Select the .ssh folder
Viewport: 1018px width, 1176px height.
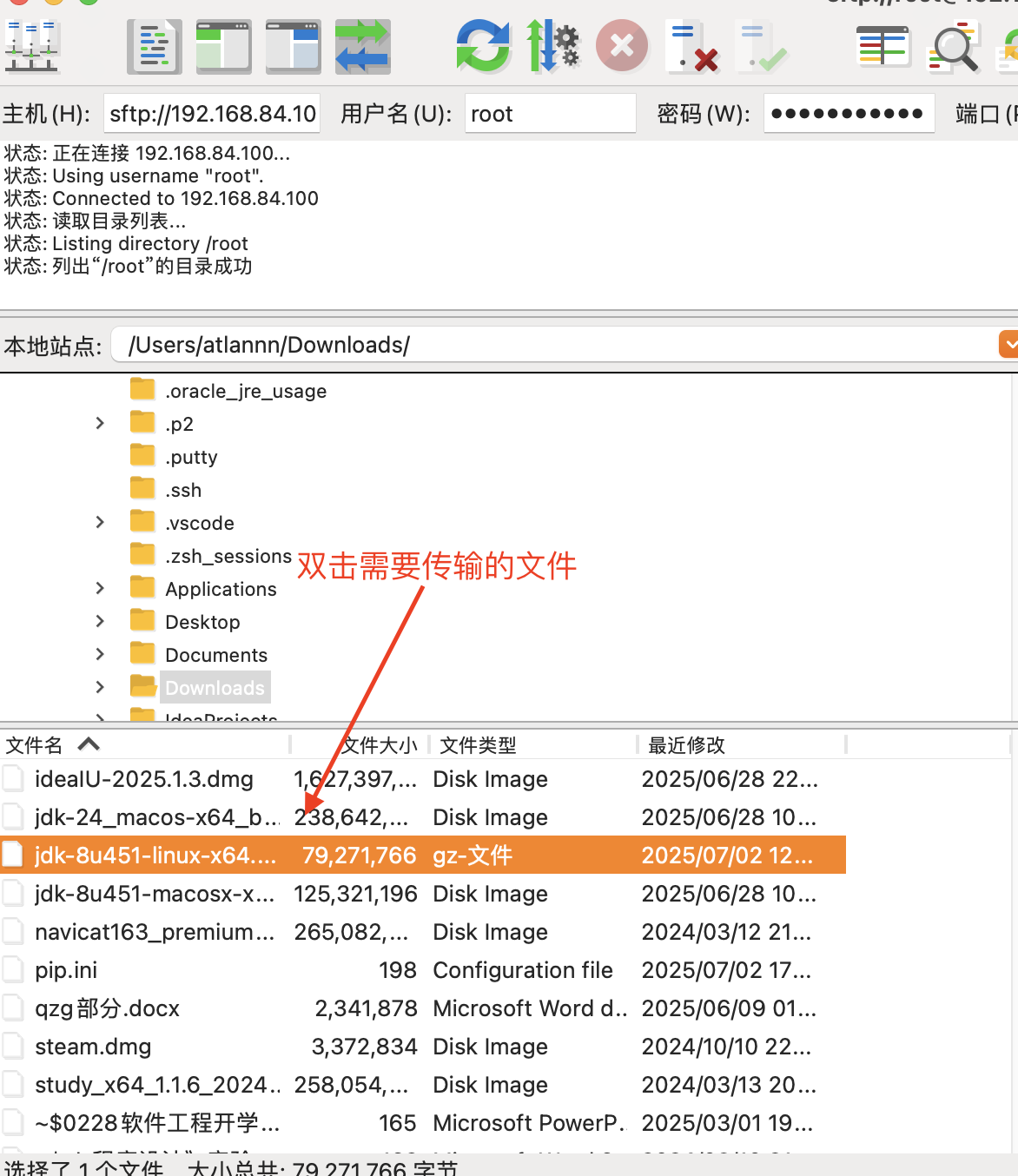click(183, 490)
